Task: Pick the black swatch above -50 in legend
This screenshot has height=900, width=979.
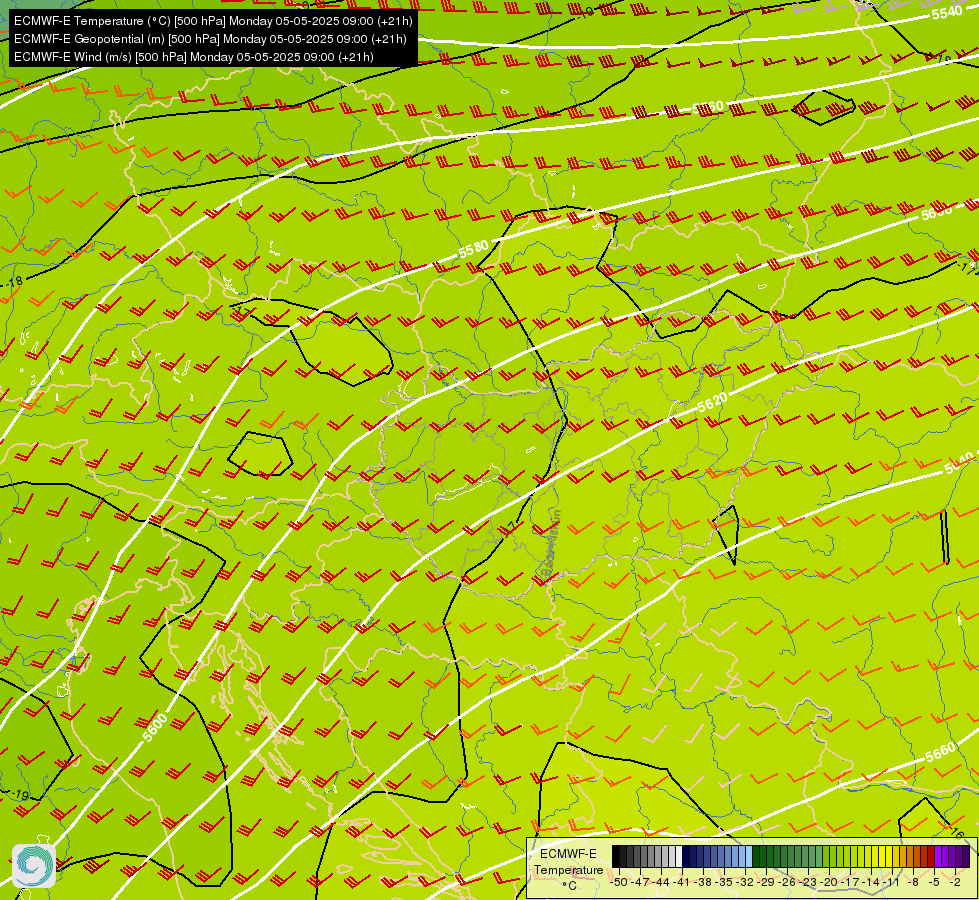Action: click(616, 856)
